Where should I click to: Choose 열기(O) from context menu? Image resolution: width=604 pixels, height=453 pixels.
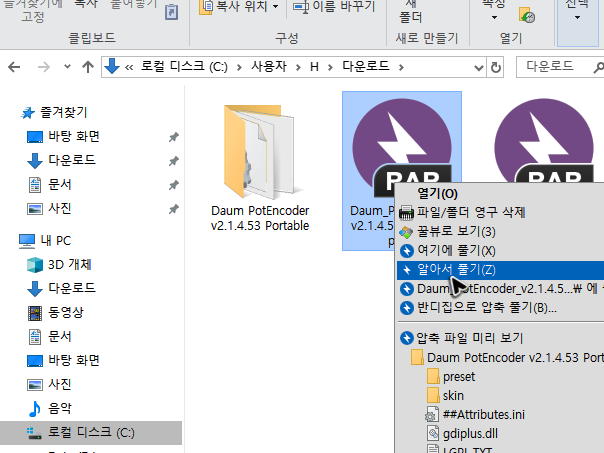point(438,194)
